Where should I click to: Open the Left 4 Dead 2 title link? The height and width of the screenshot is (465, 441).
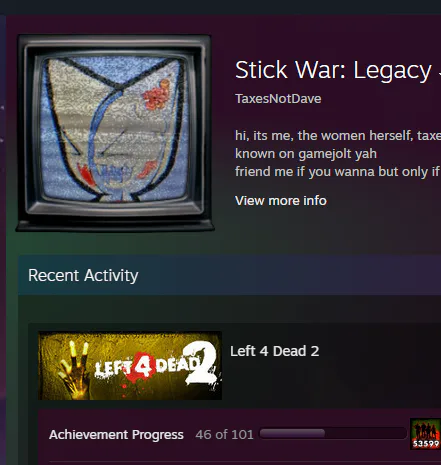click(x=275, y=351)
